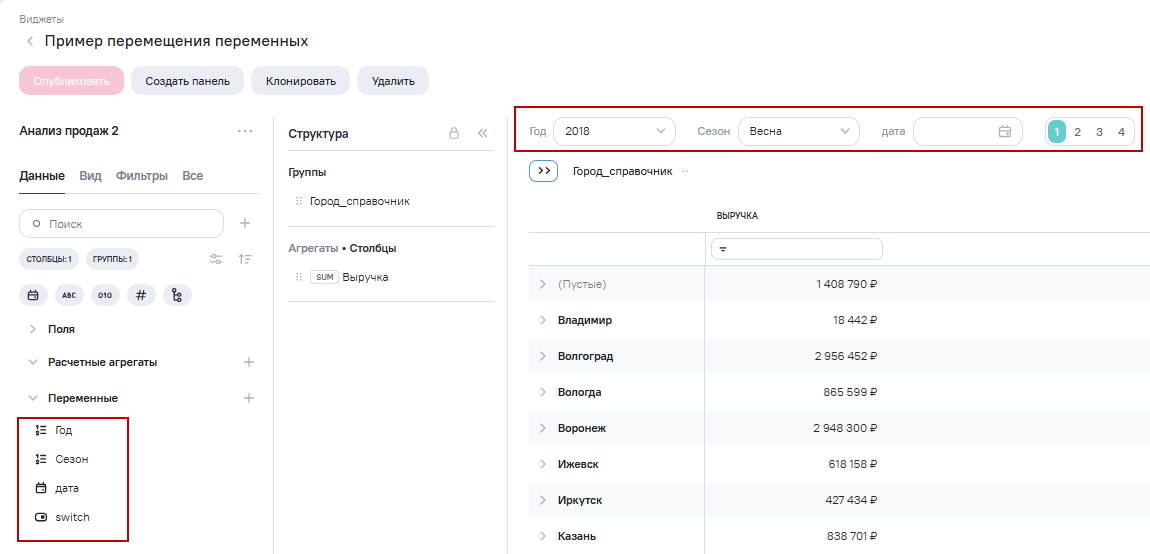1150x554 pixels.
Task: Click the list icon of the Сезон variable
Action: pos(41,459)
